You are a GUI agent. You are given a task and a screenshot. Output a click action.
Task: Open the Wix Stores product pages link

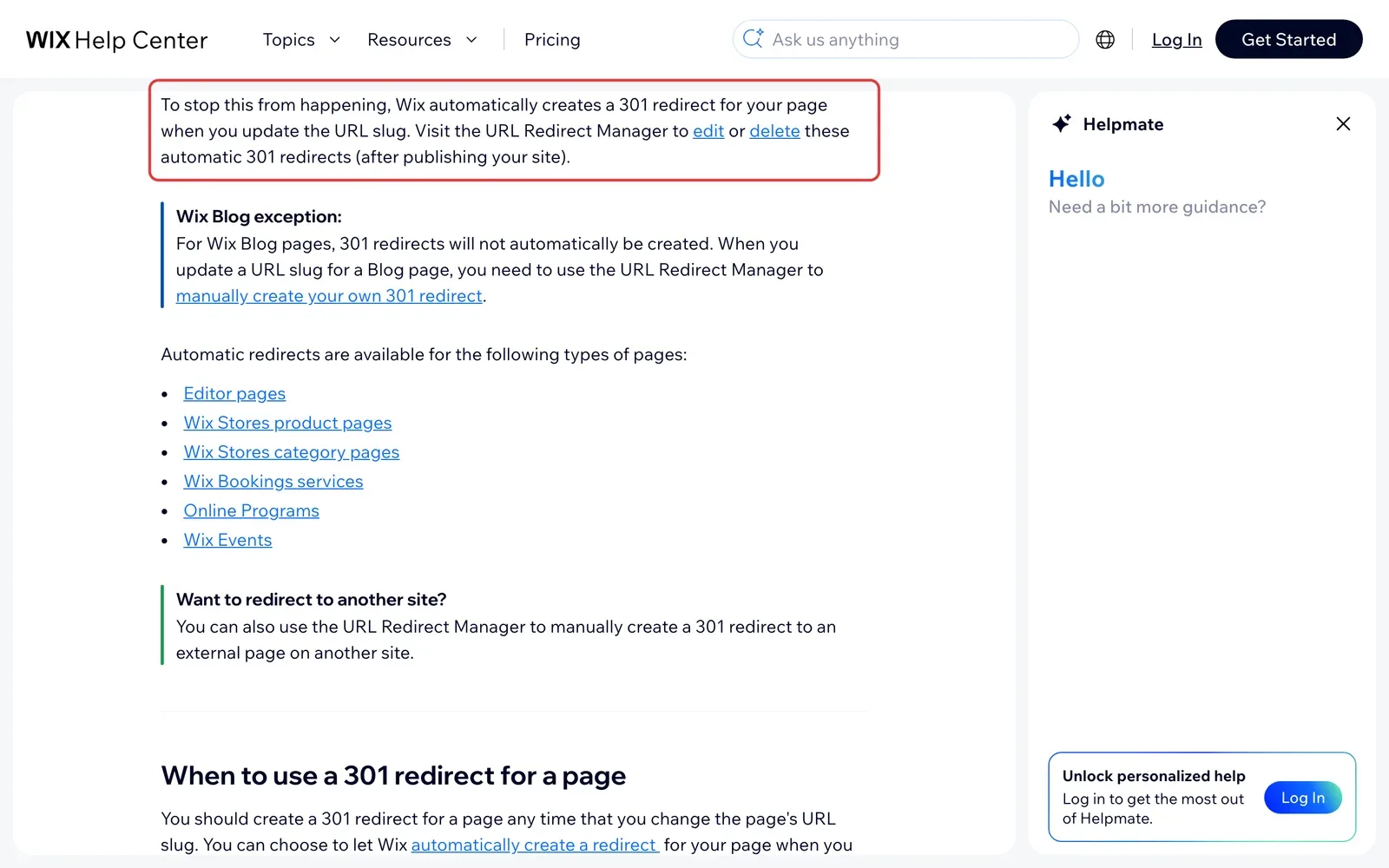click(x=287, y=423)
